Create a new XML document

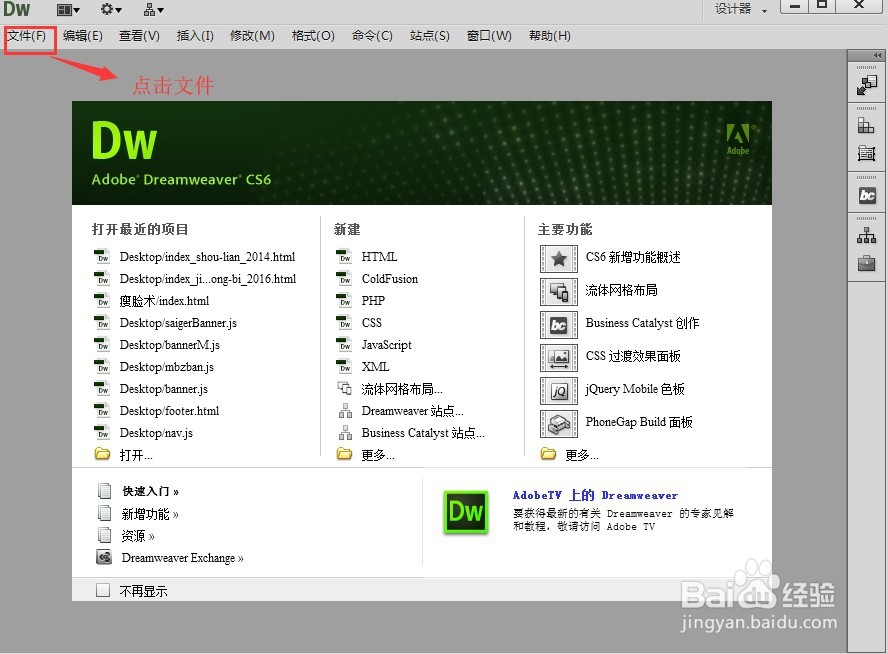375,367
